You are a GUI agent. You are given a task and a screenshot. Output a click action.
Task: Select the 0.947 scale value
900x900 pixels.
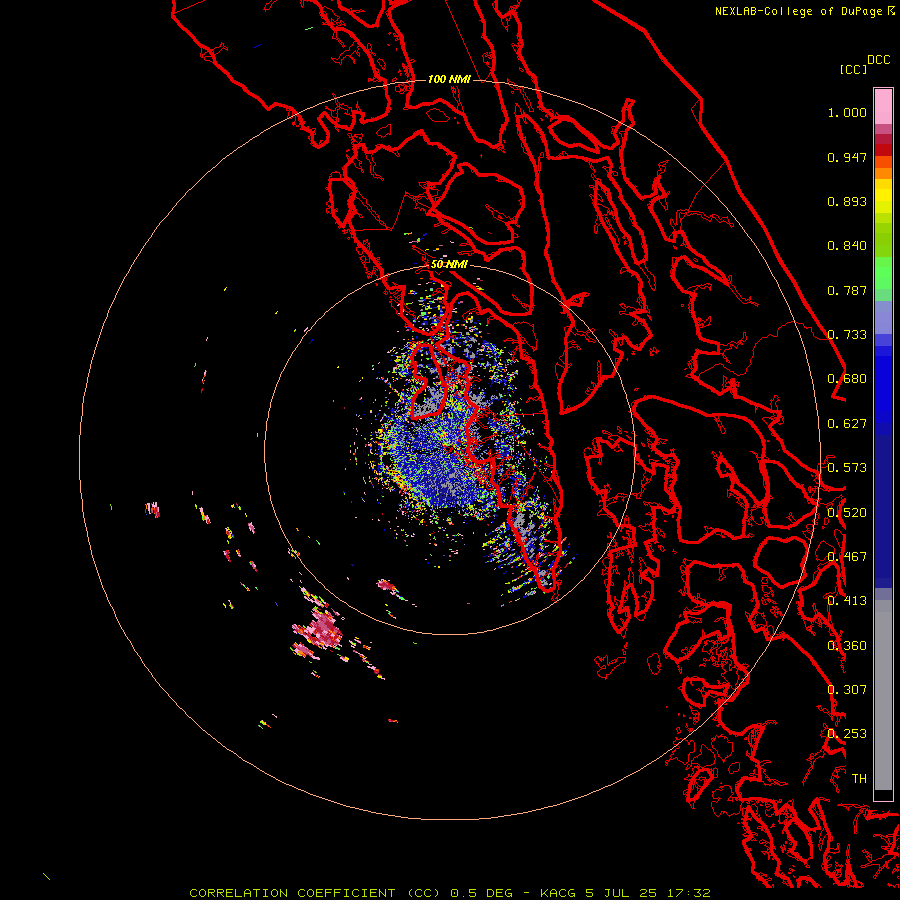pyautogui.click(x=847, y=157)
